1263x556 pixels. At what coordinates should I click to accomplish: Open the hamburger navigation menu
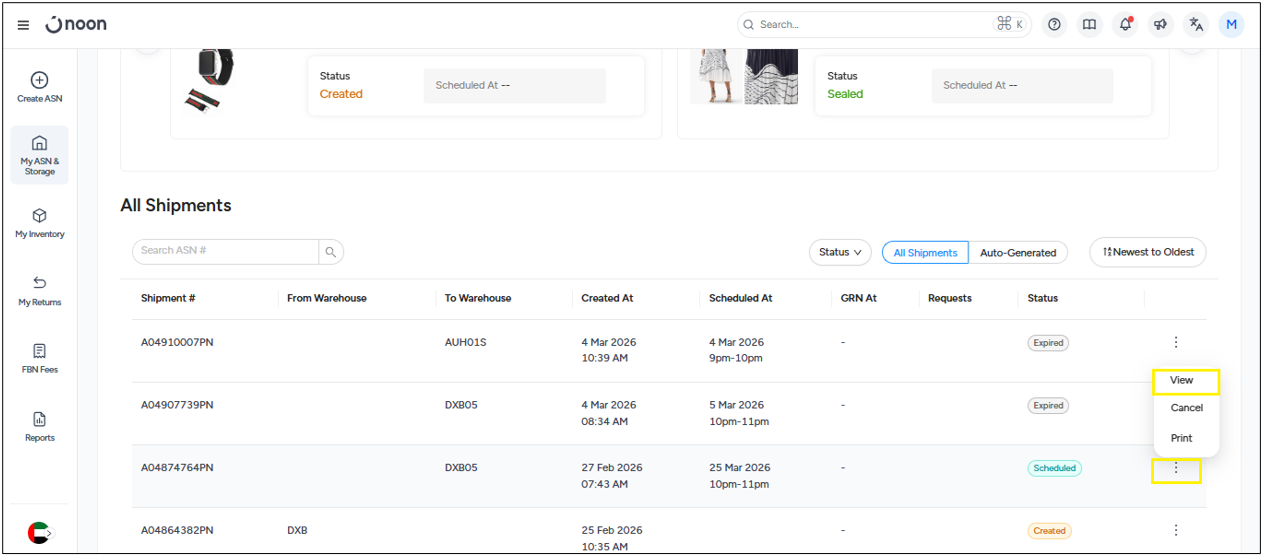[24, 25]
